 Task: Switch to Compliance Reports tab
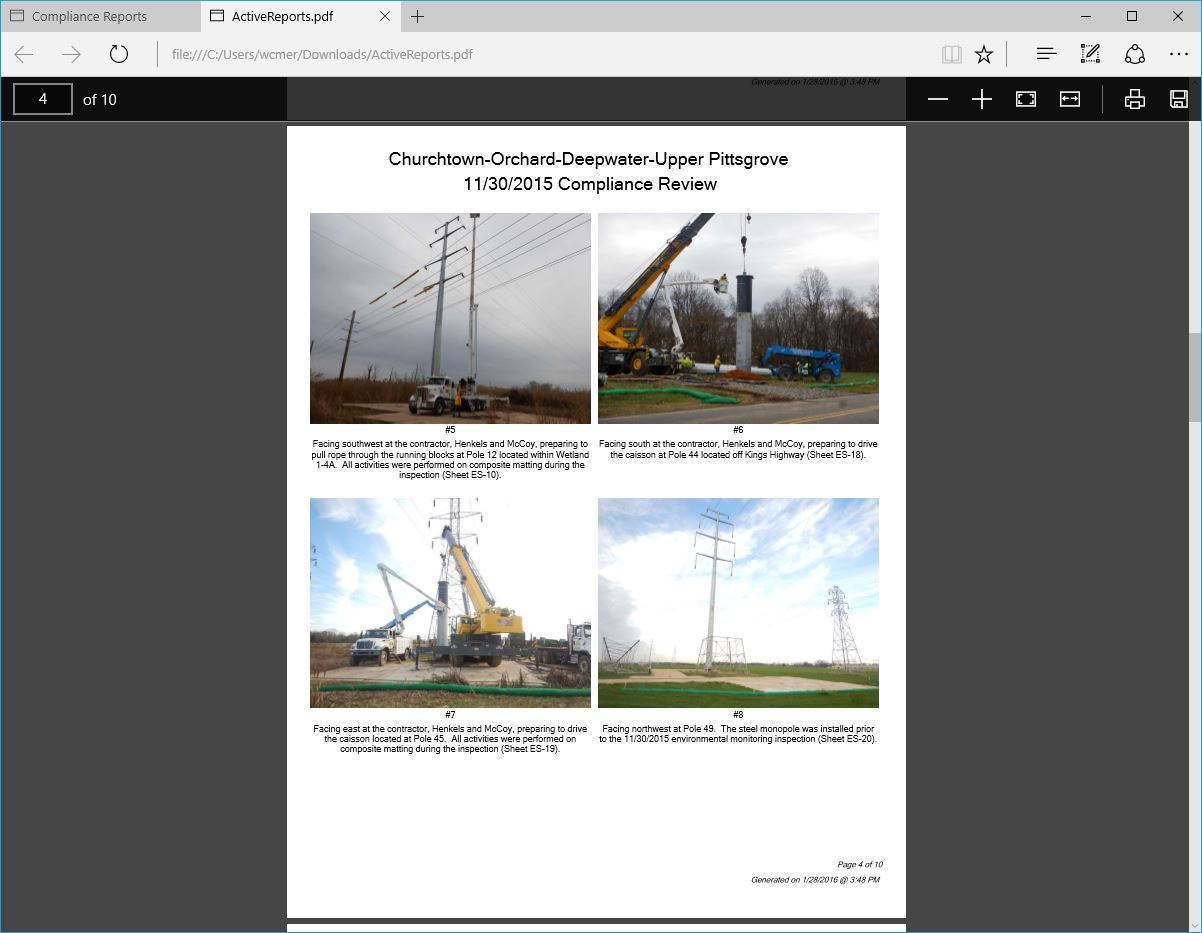100,16
